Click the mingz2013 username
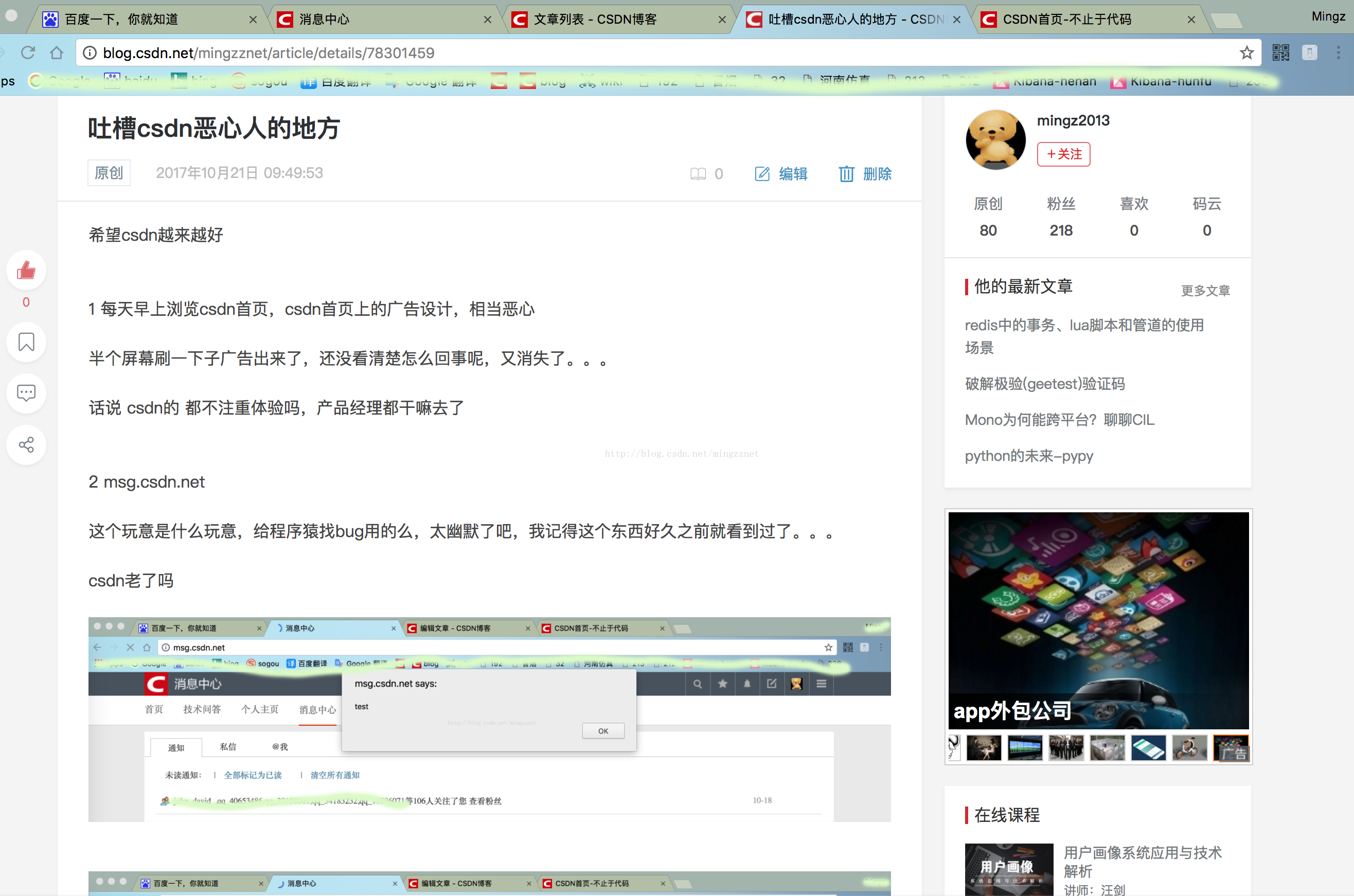1354x896 pixels. (1073, 120)
